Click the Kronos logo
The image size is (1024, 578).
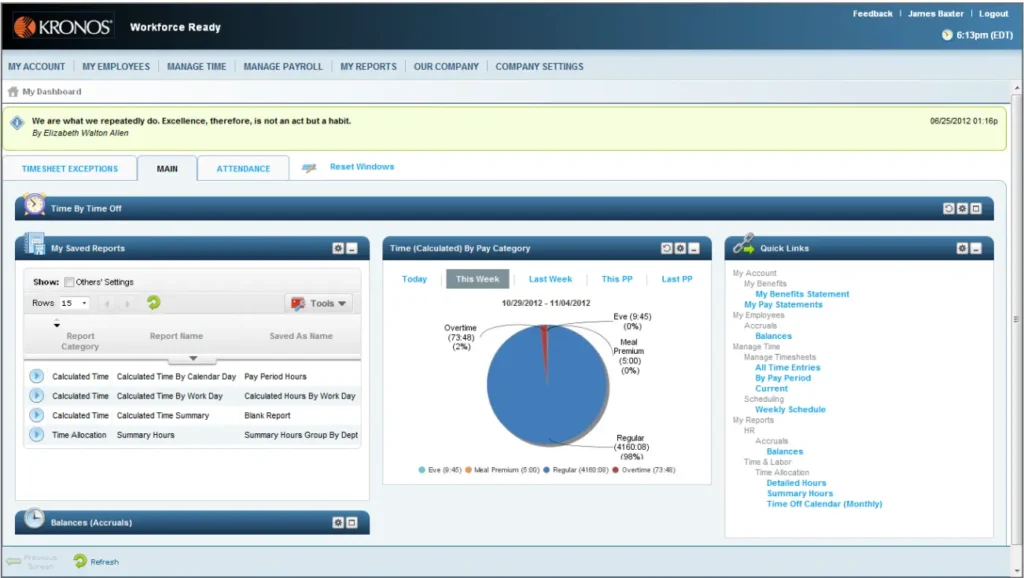(60, 27)
